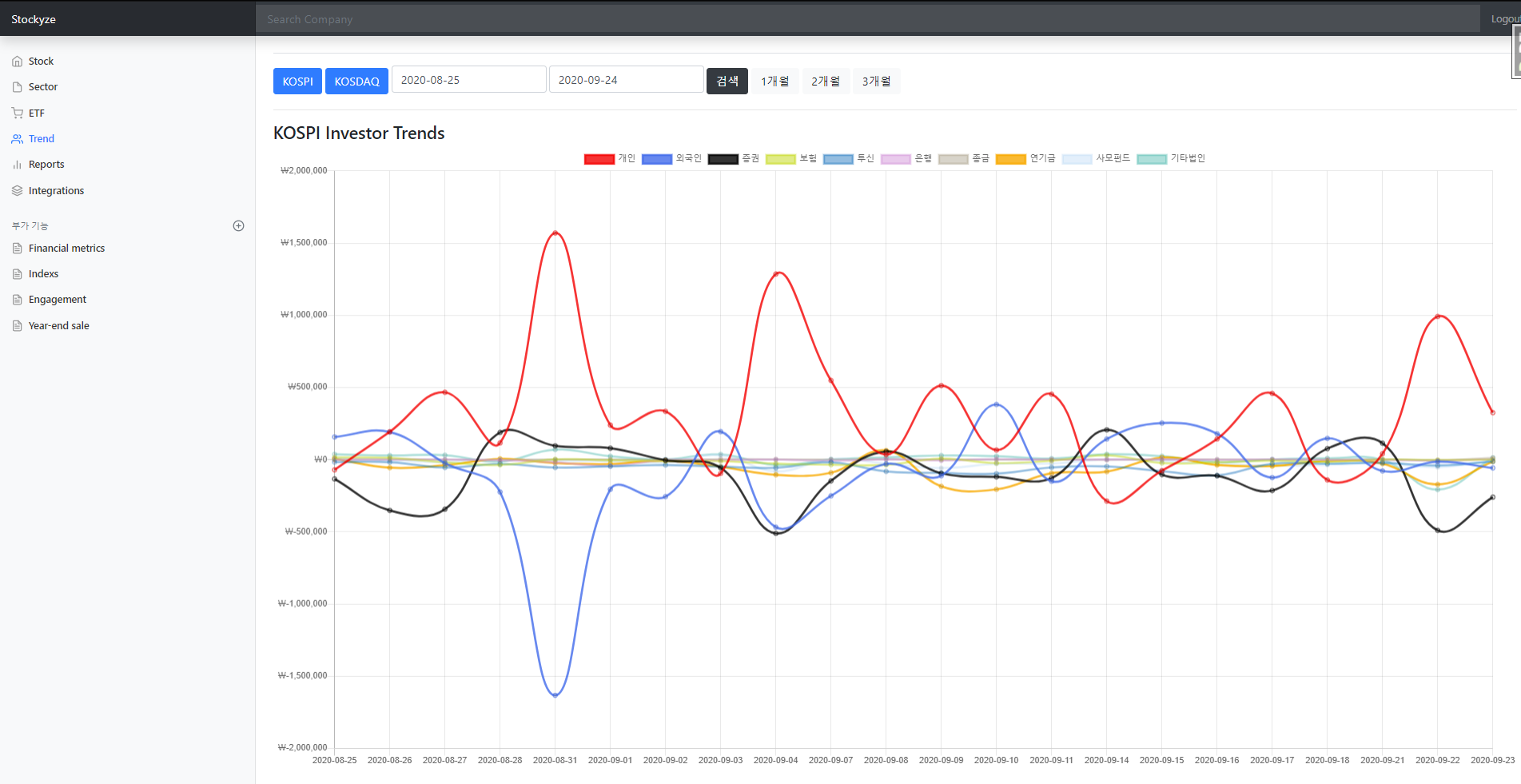Screen dimensions: 1521x784
Task: Toggle the red 개인 legend series
Action: point(610,159)
